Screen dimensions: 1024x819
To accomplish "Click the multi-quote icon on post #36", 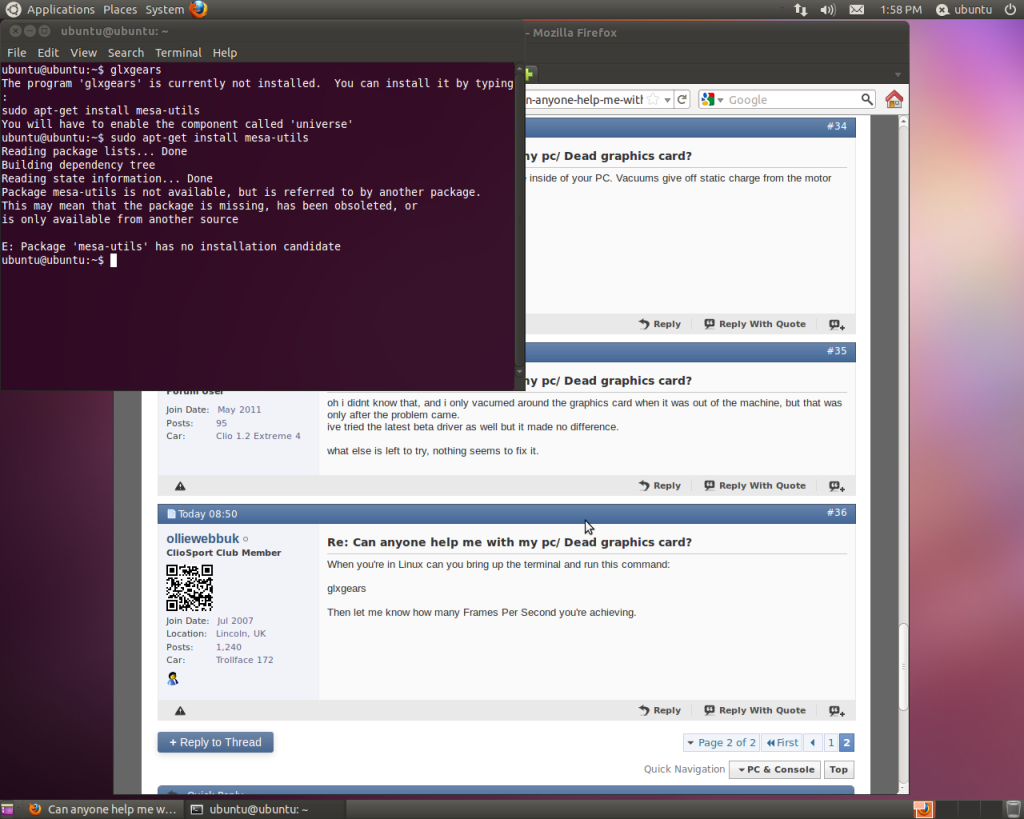I will pyautogui.click(x=836, y=711).
